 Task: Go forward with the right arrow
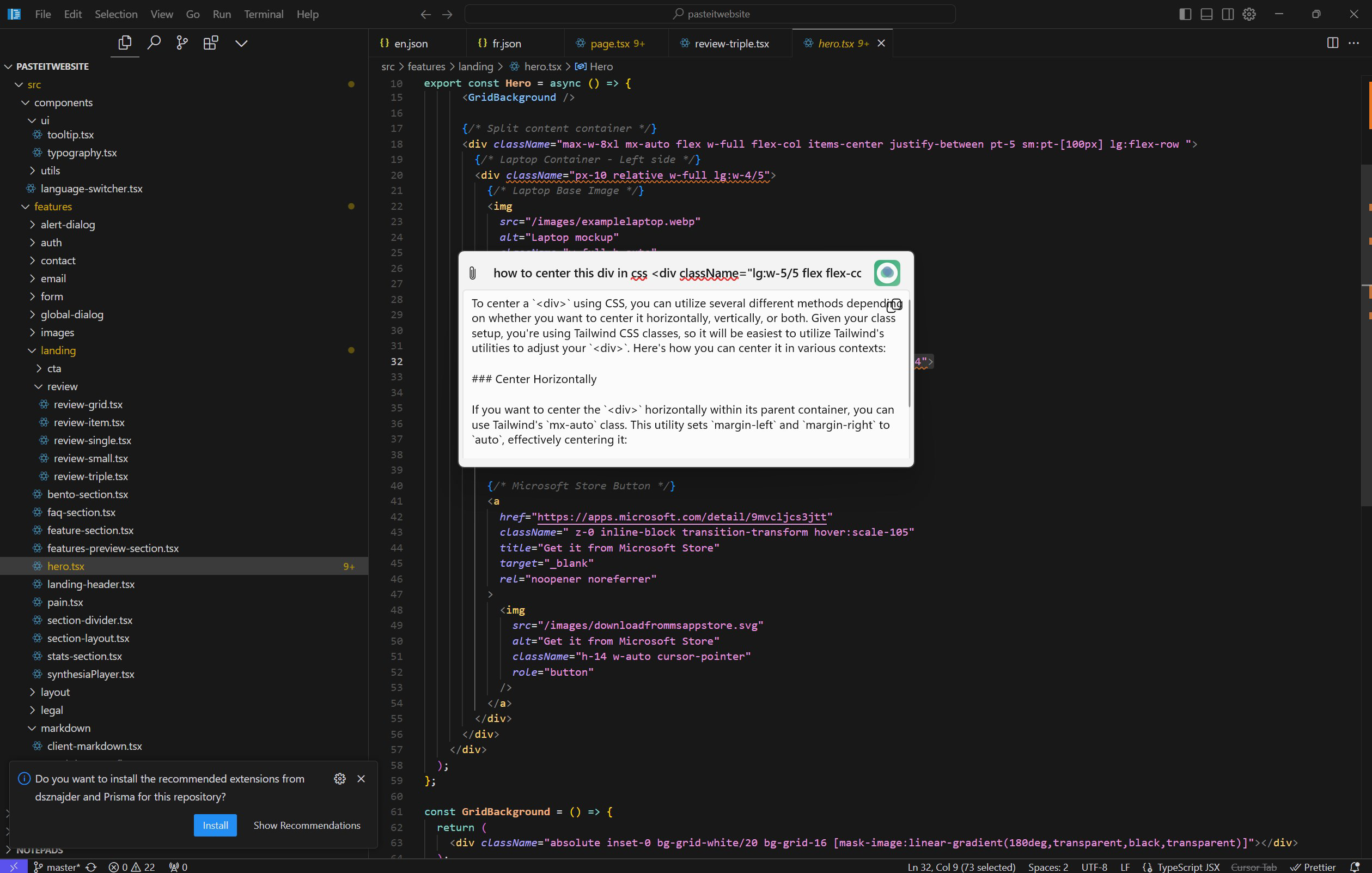pyautogui.click(x=447, y=14)
